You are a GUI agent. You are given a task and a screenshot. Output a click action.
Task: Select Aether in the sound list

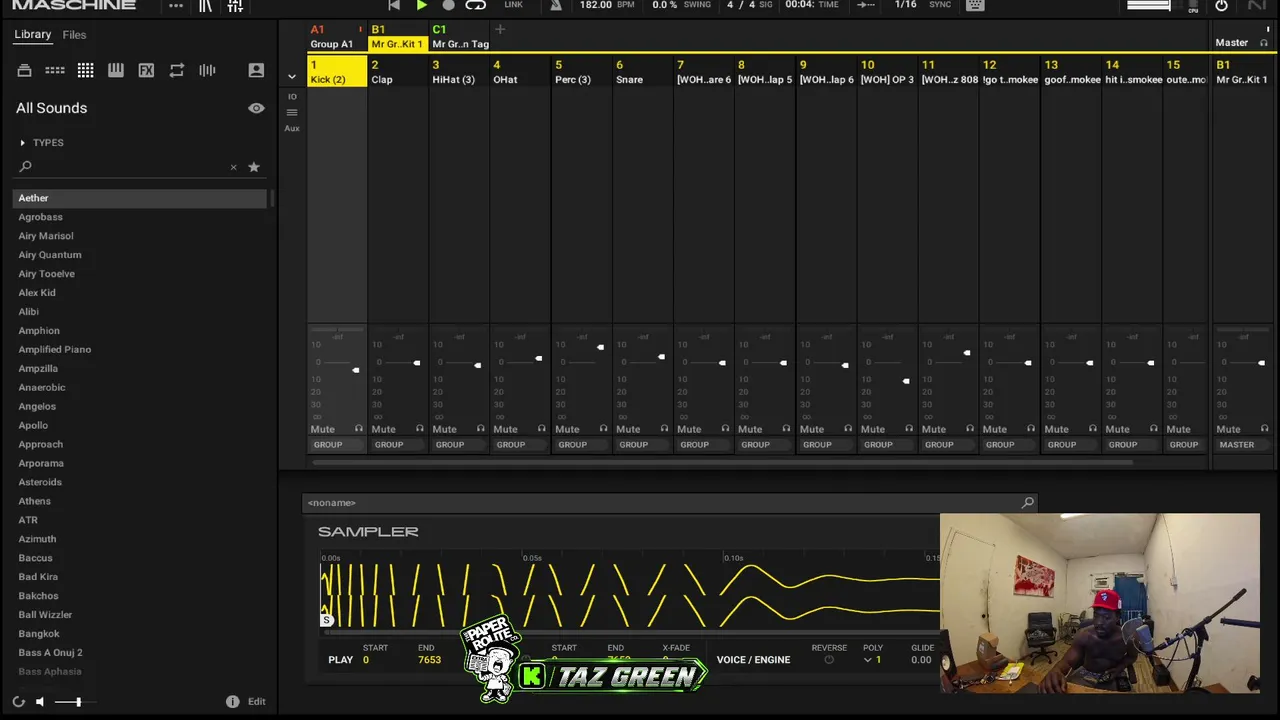(140, 198)
